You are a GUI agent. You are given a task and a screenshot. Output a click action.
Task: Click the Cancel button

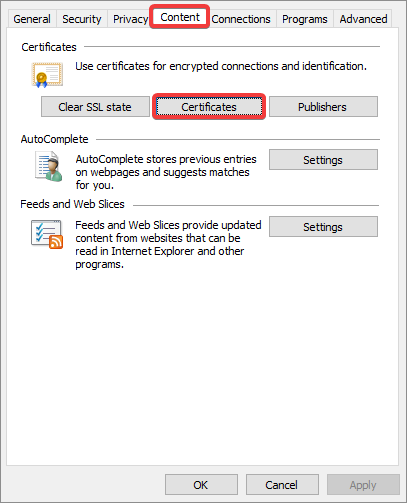pyautogui.click(x=282, y=485)
